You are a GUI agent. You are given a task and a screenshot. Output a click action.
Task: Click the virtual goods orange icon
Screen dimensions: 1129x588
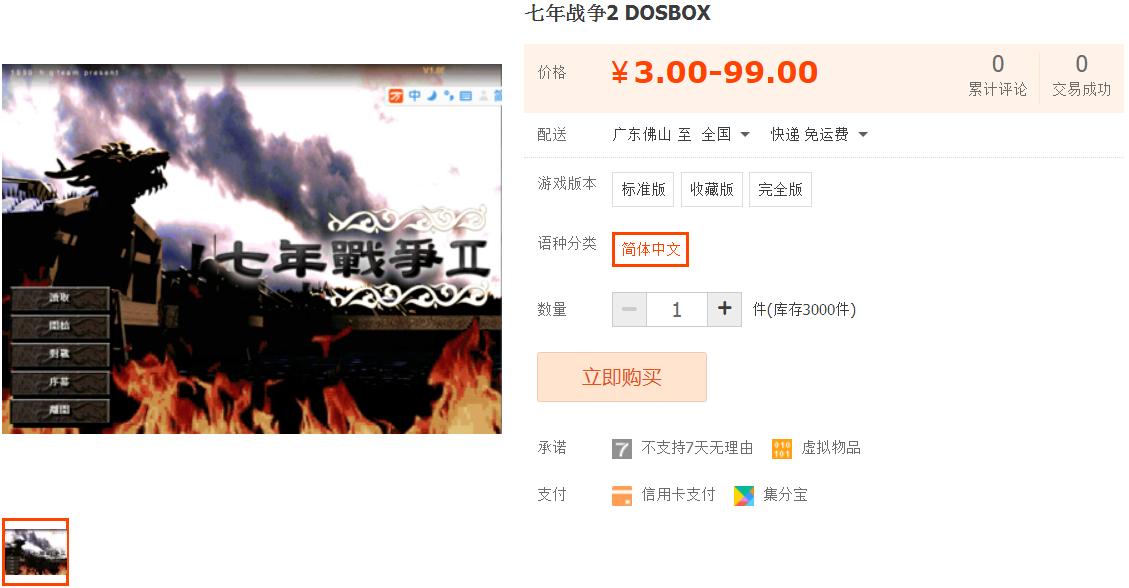point(782,449)
